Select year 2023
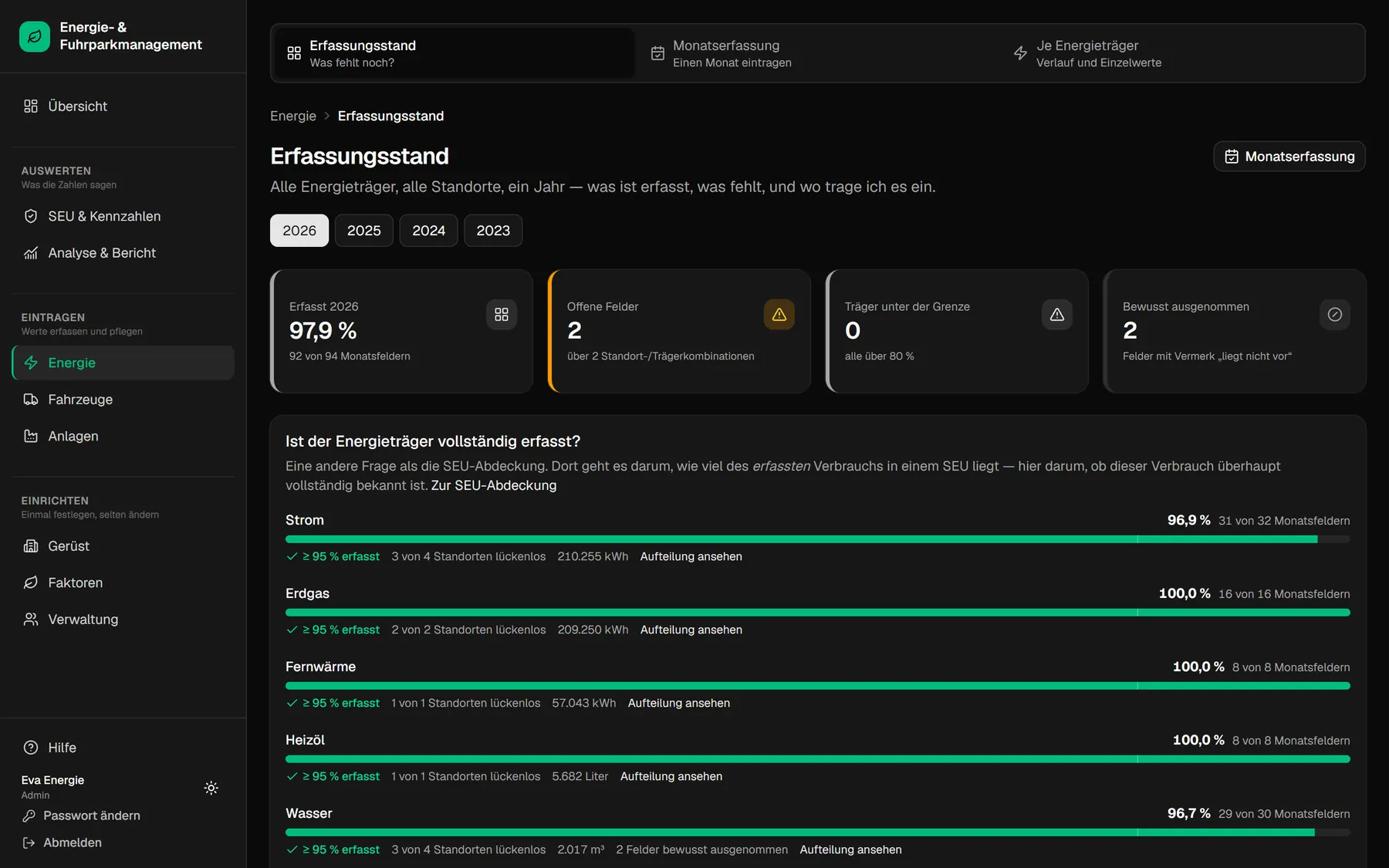The height and width of the screenshot is (868, 1389). 493,231
